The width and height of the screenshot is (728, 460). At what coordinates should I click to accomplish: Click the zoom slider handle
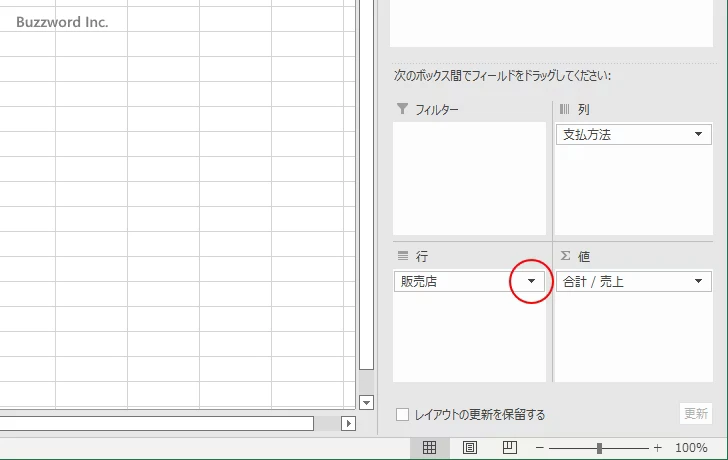pos(599,448)
